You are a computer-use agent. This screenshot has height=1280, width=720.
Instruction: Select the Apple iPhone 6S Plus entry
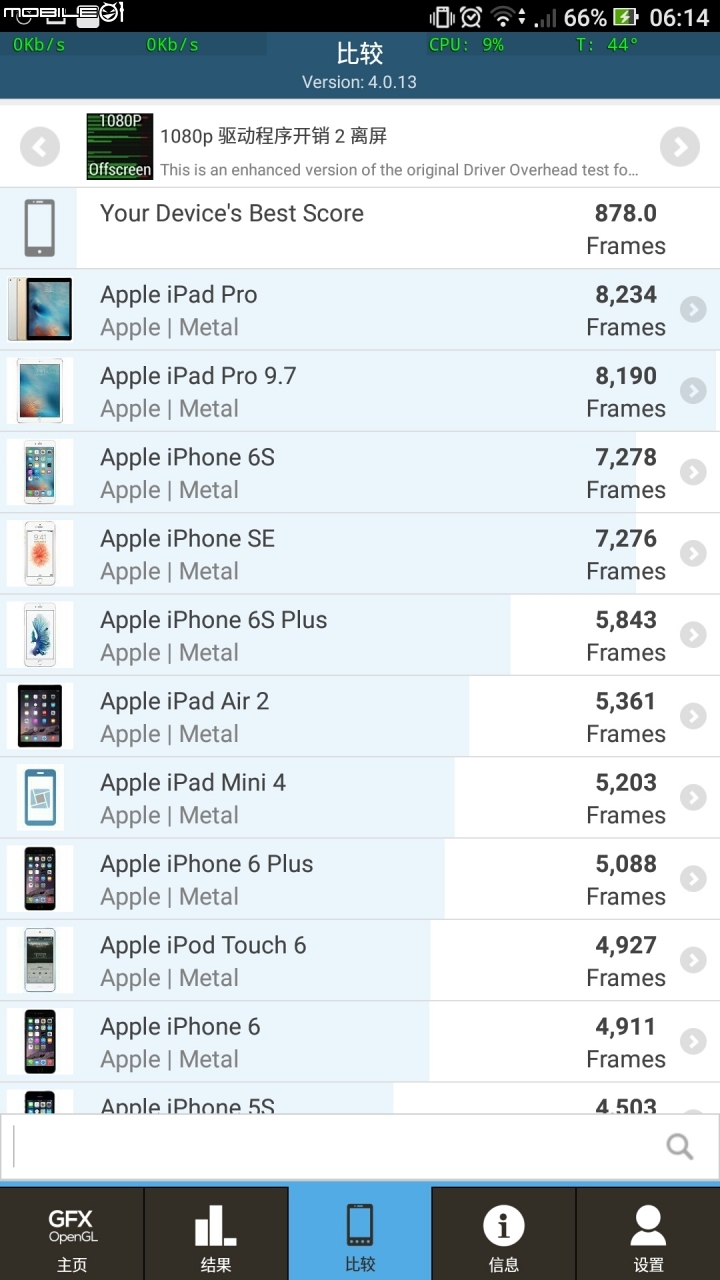(x=360, y=635)
